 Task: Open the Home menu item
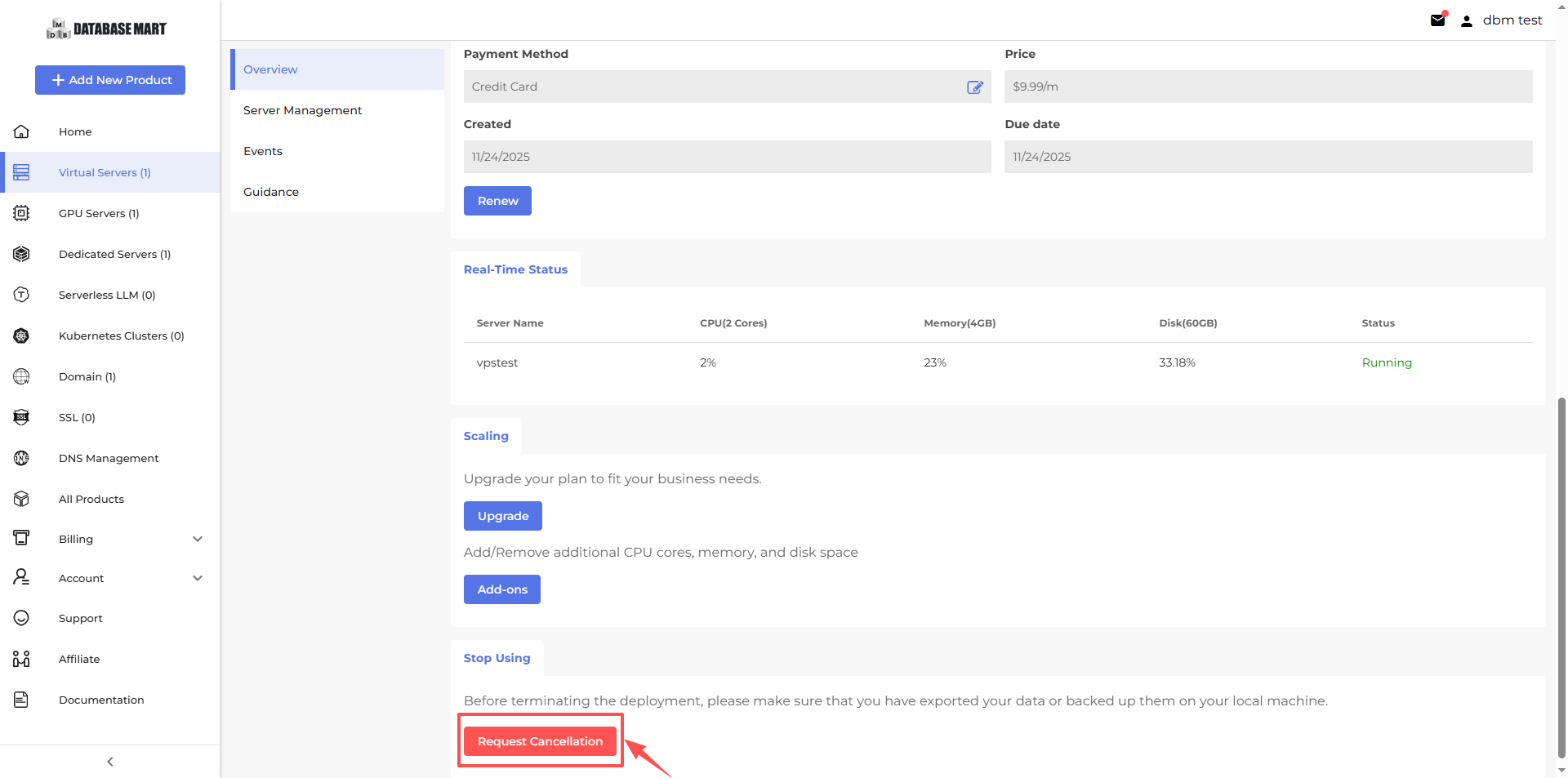pos(109,131)
